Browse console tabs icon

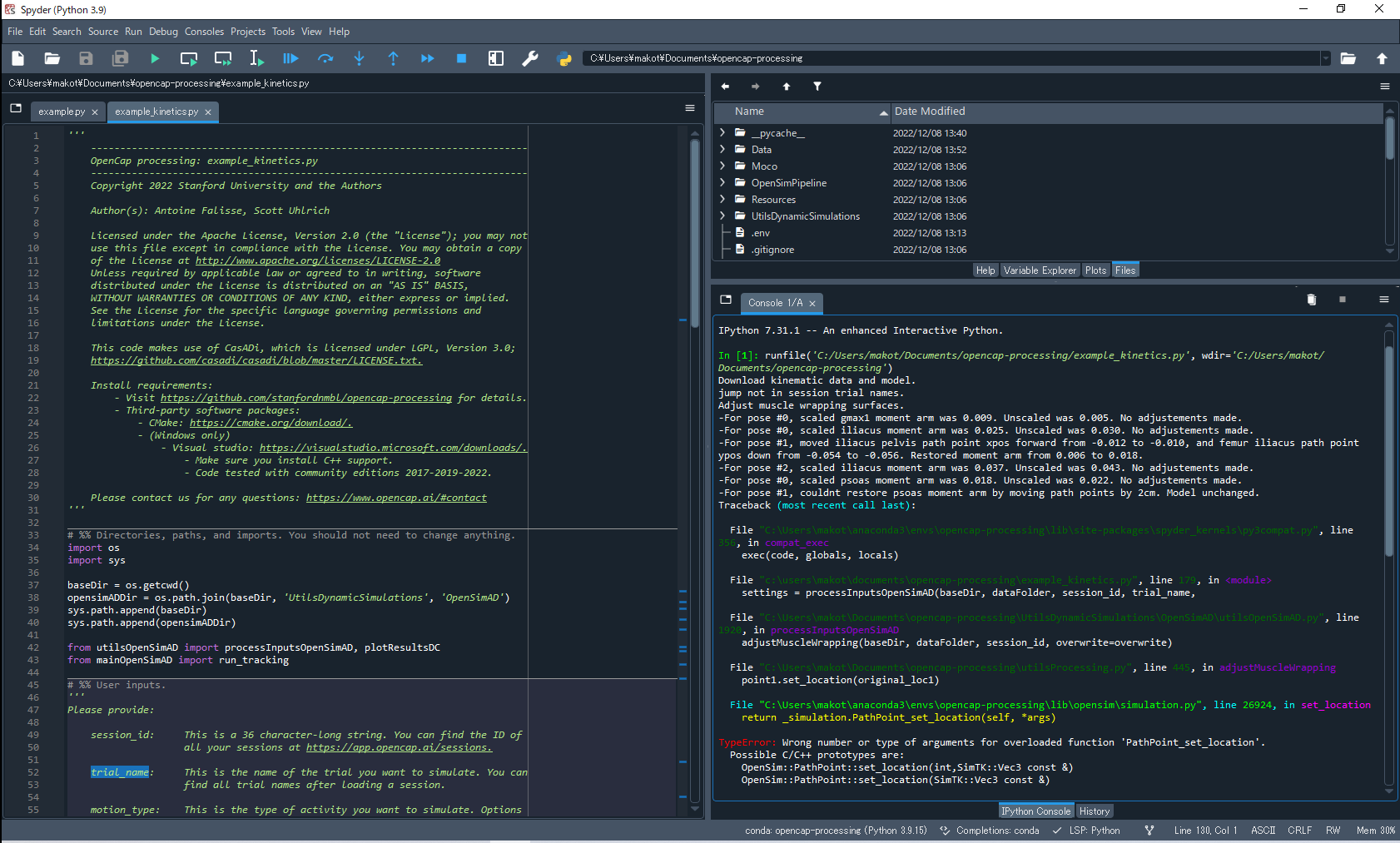pos(726,300)
